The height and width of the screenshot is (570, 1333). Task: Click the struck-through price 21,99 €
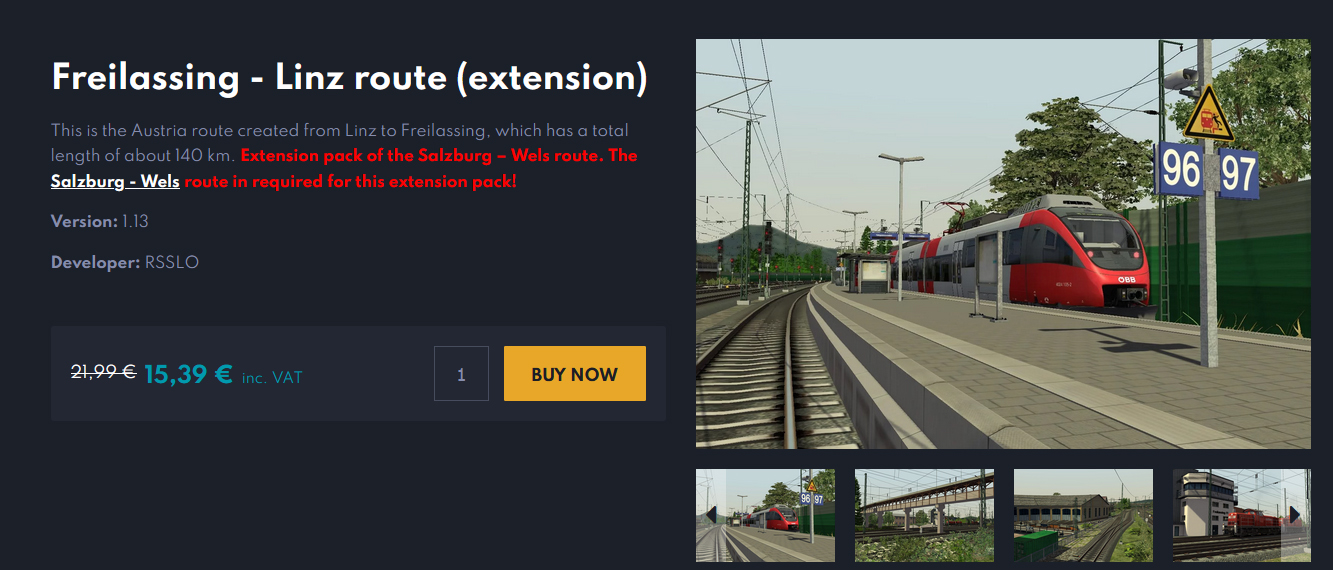103,372
